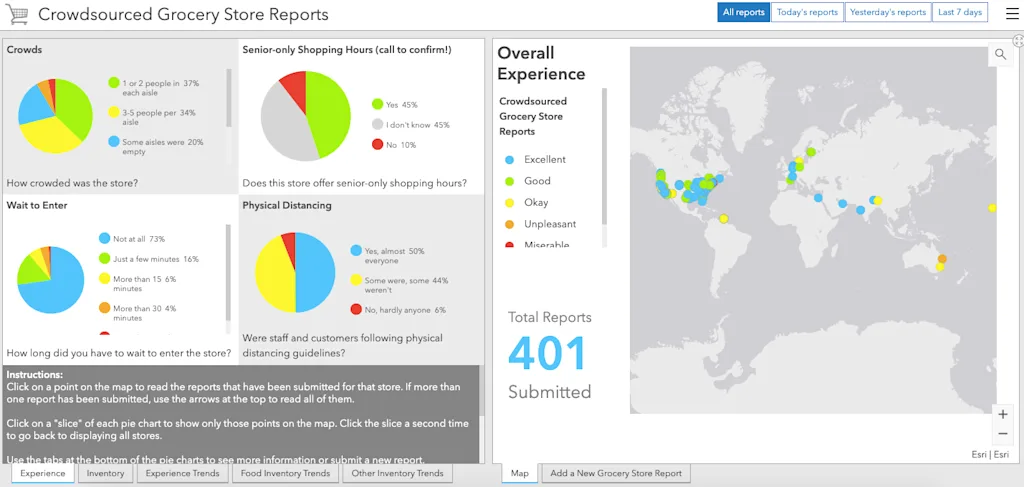The height and width of the screenshot is (487, 1024).
Task: Click the Instructions heading
Action: pos(35,375)
